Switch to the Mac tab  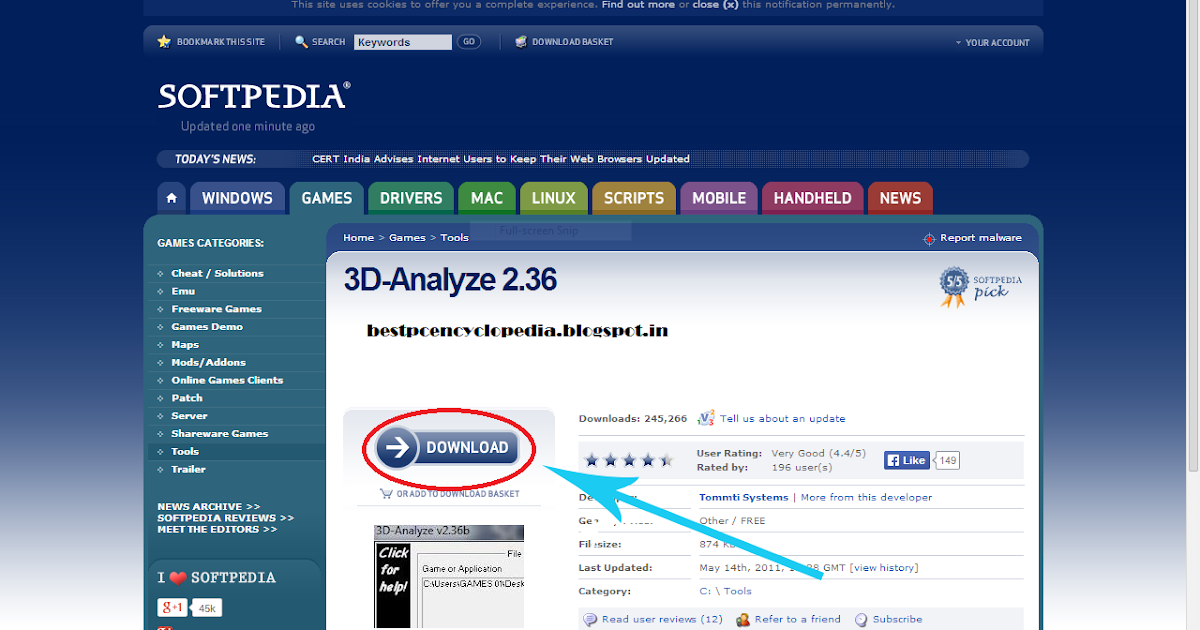(487, 198)
